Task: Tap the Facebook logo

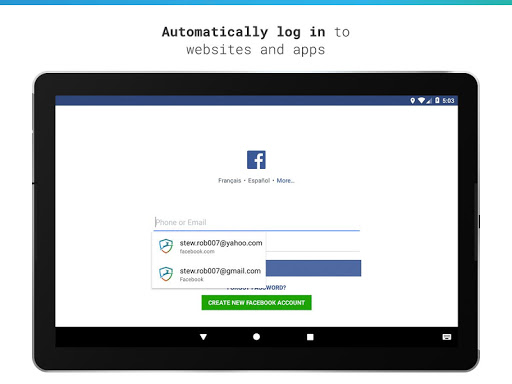Action: [x=256, y=160]
